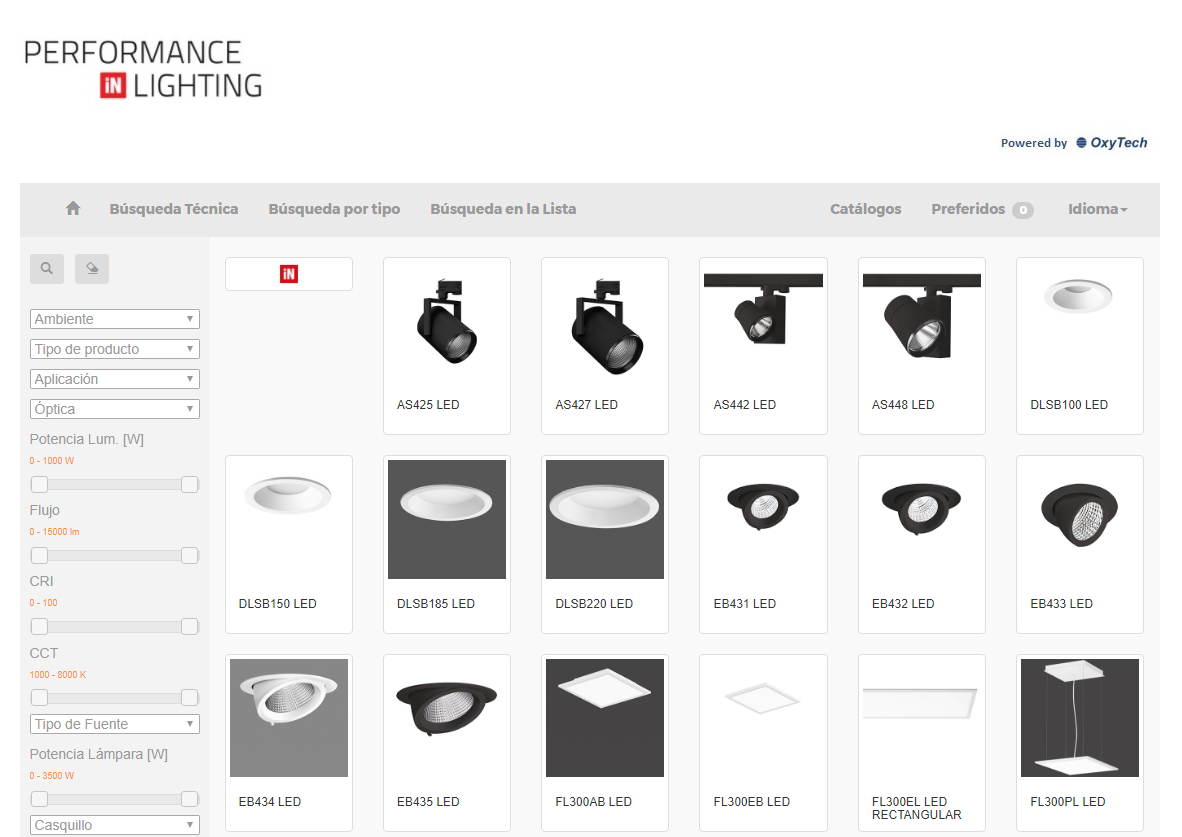Click the EB433 LED label

pyautogui.click(x=1061, y=604)
